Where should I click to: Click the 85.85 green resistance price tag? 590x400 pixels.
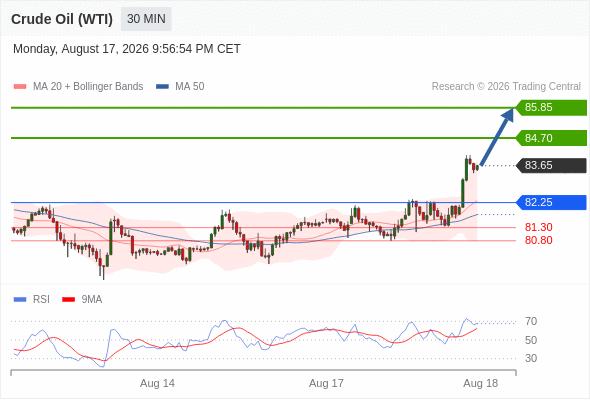[551, 108]
